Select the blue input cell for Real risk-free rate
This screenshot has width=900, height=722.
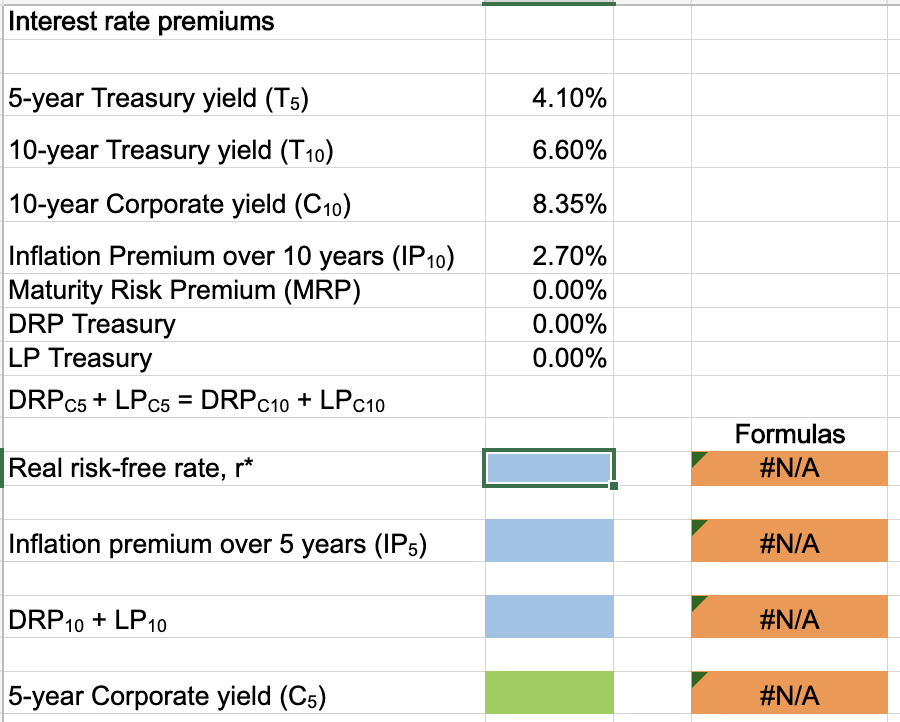[547, 467]
